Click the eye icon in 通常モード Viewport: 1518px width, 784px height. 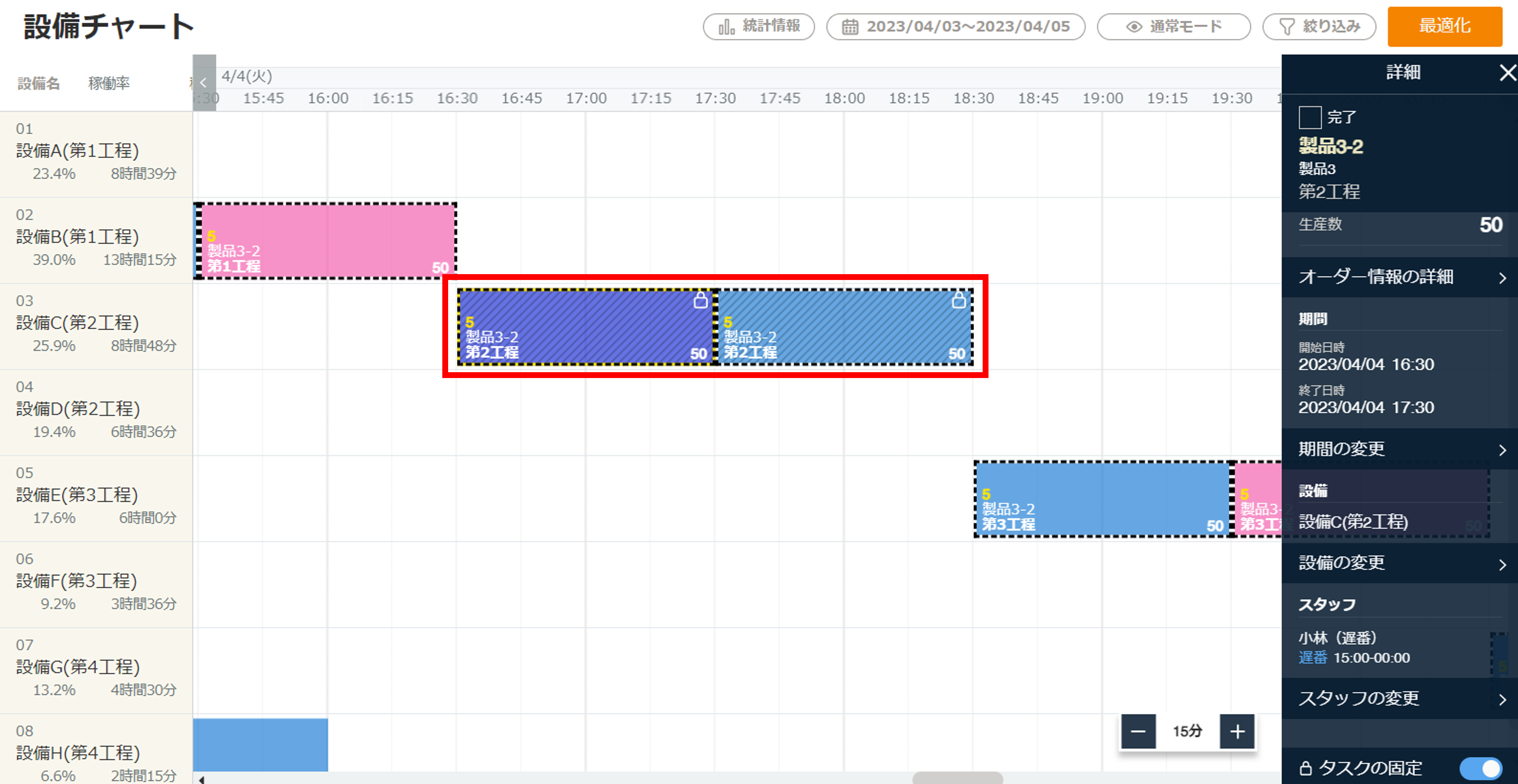pyautogui.click(x=1134, y=27)
